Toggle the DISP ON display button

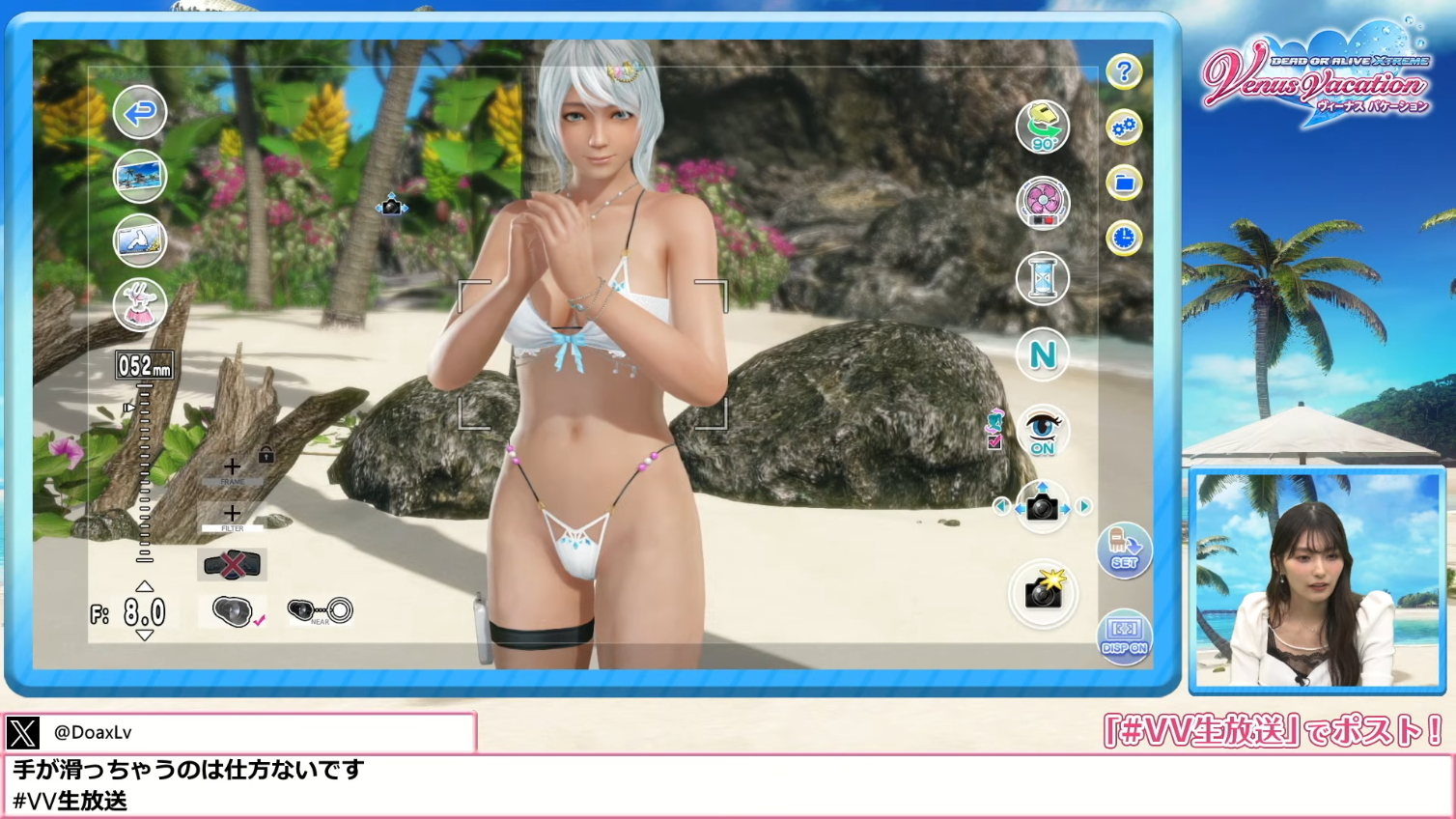point(1125,636)
